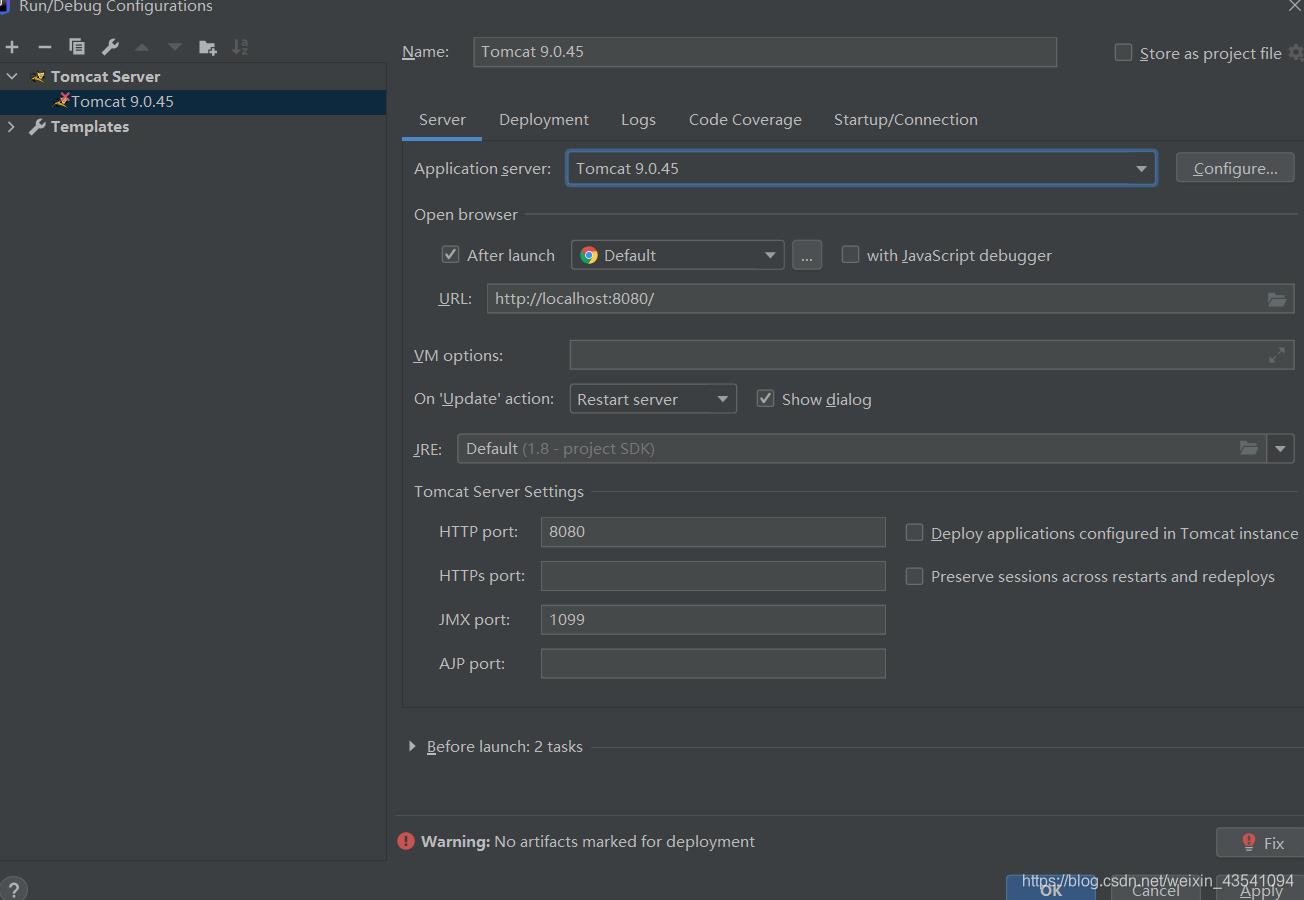Select the Templates tree item
Screen dimensions: 1304x900
pyautogui.click(x=90, y=127)
